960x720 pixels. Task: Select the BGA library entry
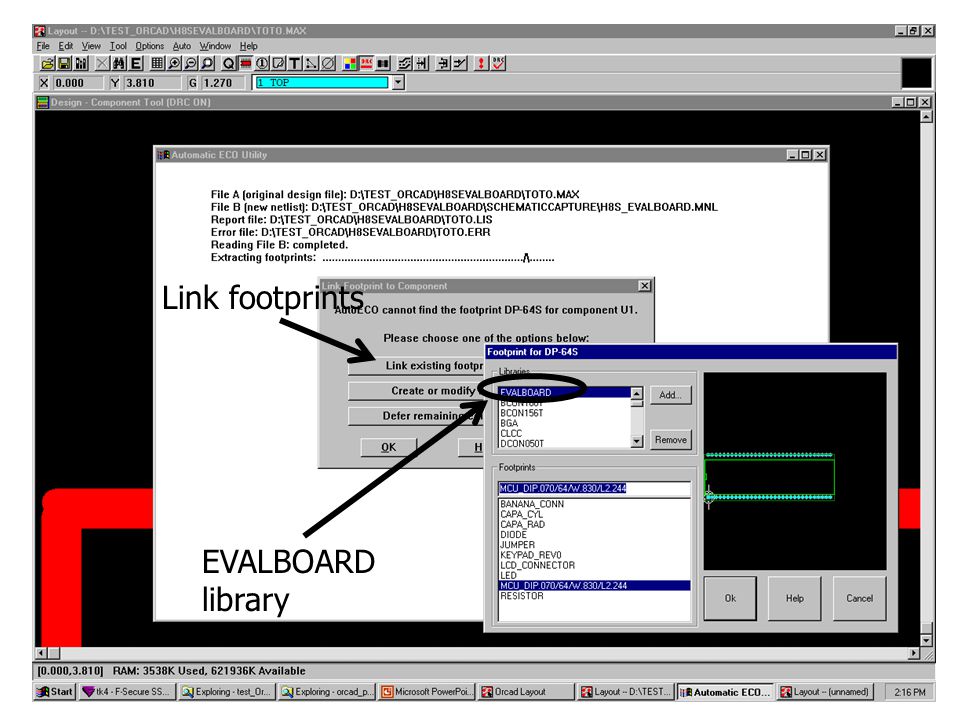click(564, 423)
